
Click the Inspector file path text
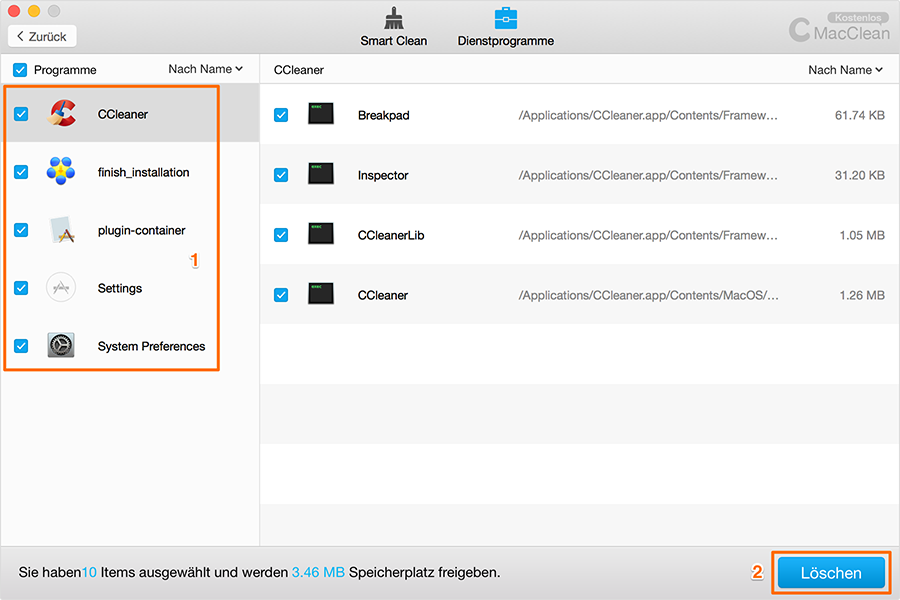coord(648,175)
